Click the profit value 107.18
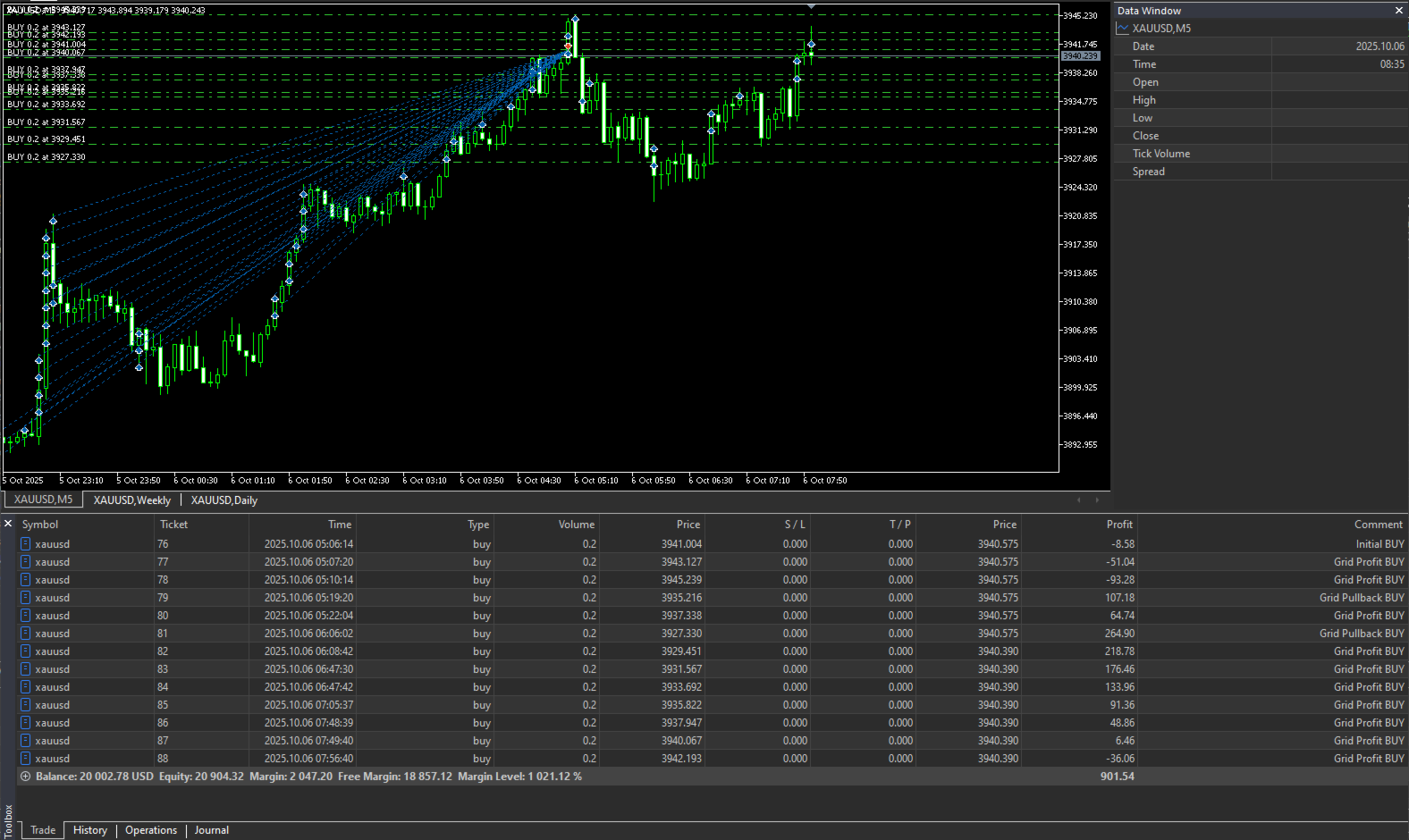The width and height of the screenshot is (1409, 840). tap(1119, 598)
